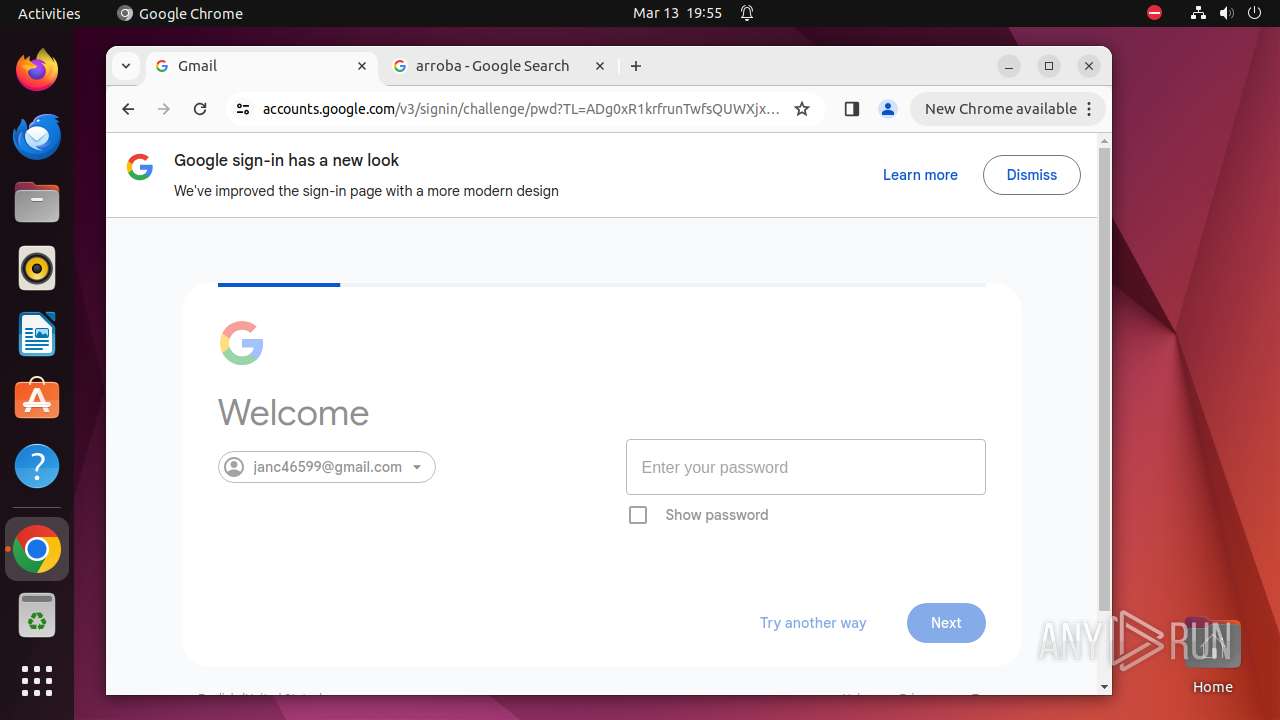This screenshot has height=720, width=1280.
Task: View site information icon in address bar
Action: click(242, 109)
